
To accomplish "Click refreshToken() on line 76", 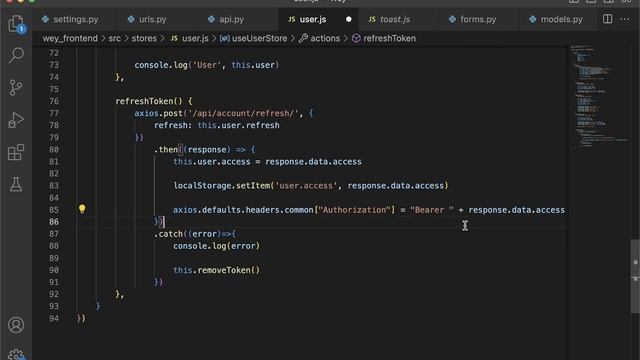I will pyautogui.click(x=149, y=101).
